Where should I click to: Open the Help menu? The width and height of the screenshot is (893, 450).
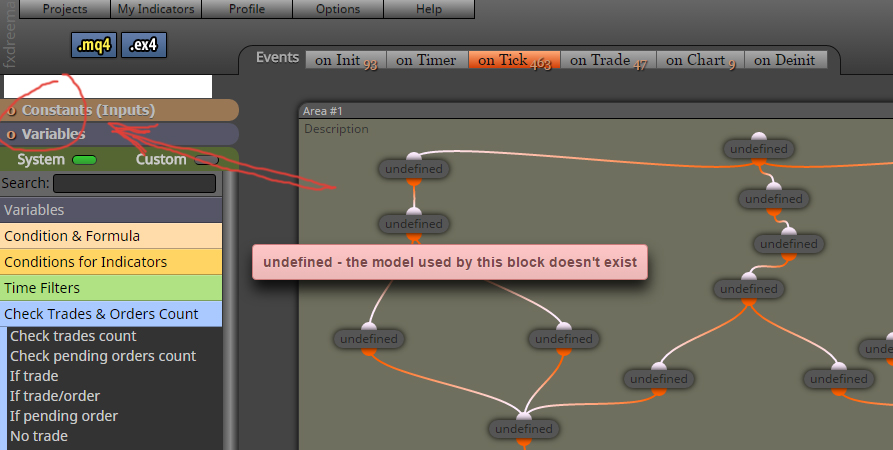tap(429, 9)
